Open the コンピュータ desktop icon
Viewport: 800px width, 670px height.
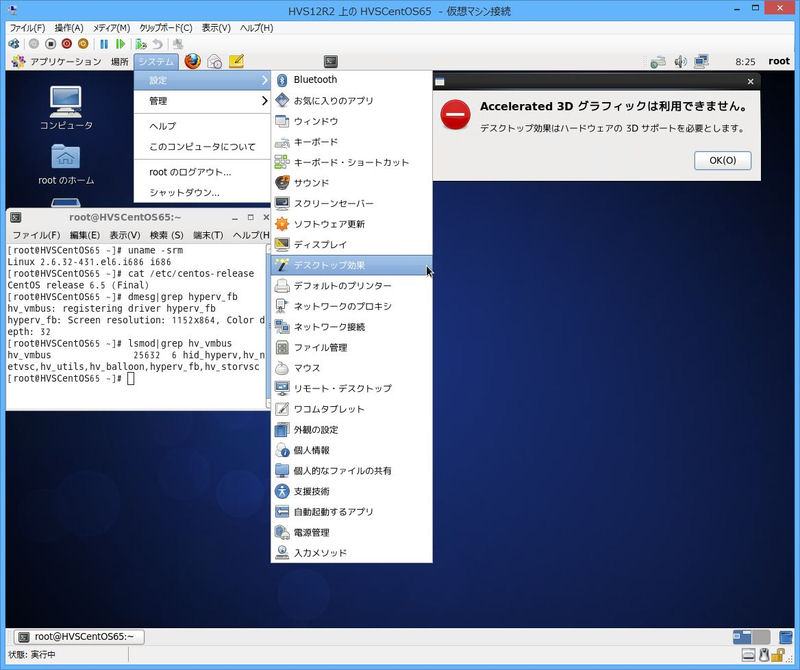click(x=66, y=108)
